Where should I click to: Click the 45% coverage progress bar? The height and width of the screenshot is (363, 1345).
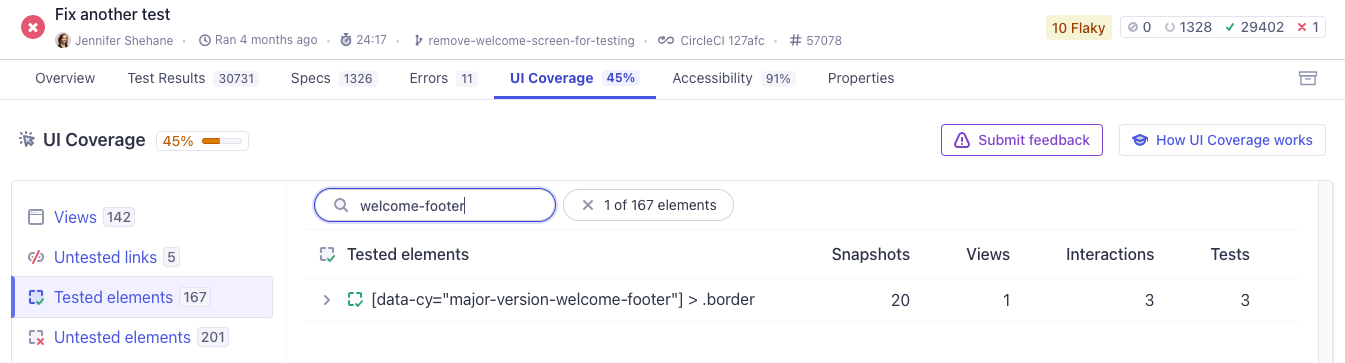click(222, 141)
